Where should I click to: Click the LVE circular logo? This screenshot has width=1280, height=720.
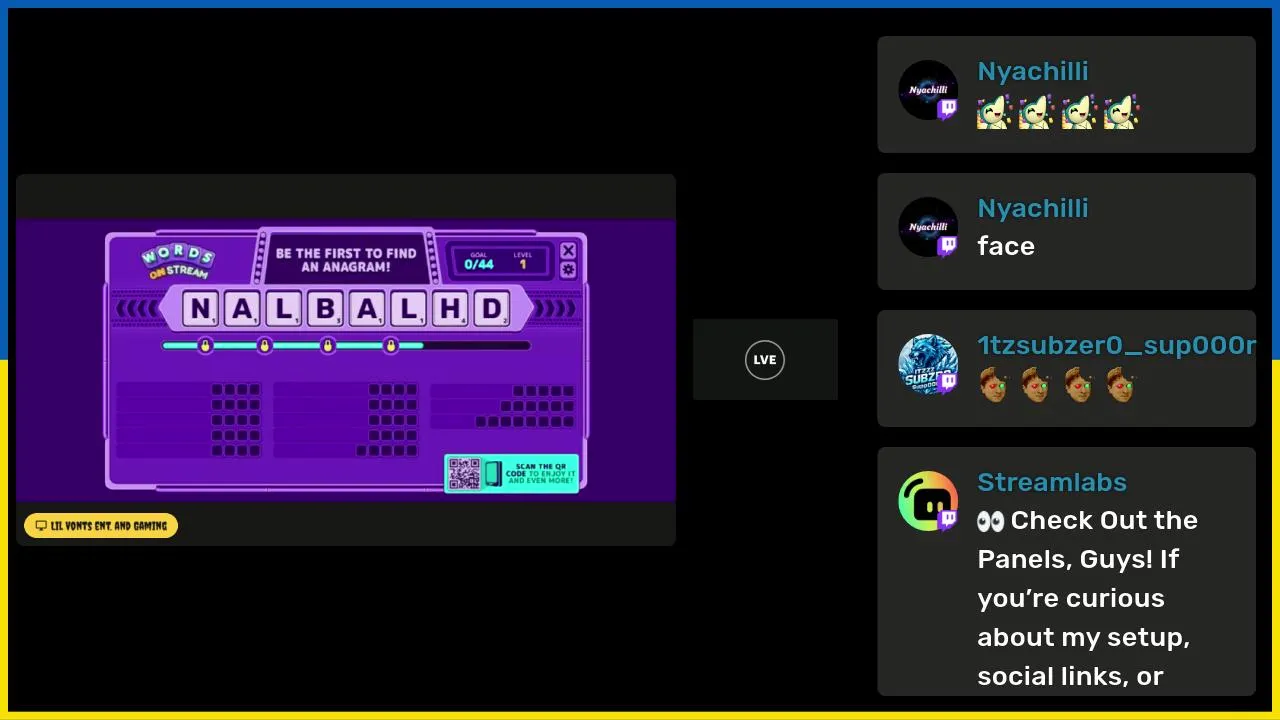click(x=765, y=360)
